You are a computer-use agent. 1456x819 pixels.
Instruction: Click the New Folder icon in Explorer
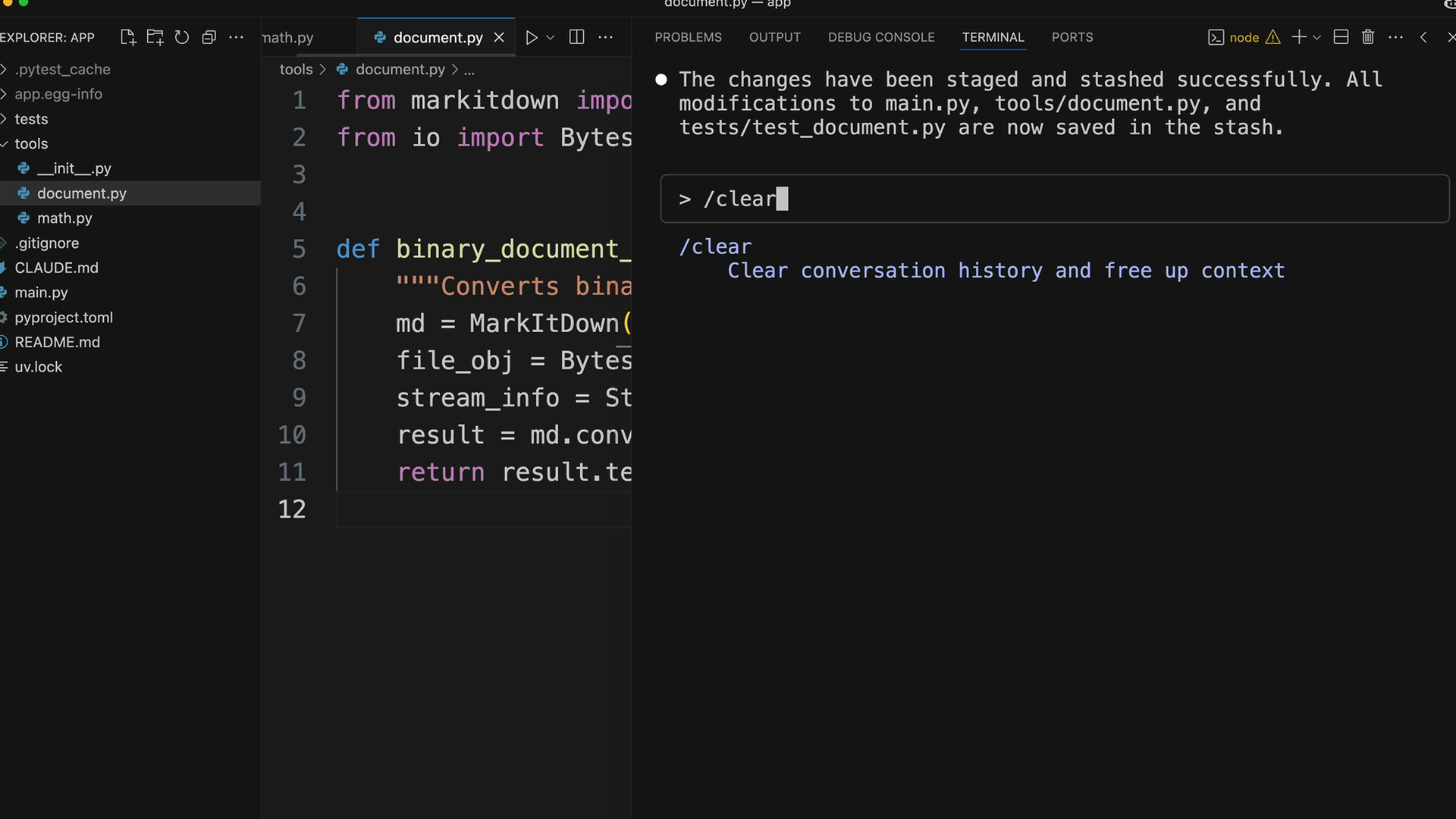[155, 37]
